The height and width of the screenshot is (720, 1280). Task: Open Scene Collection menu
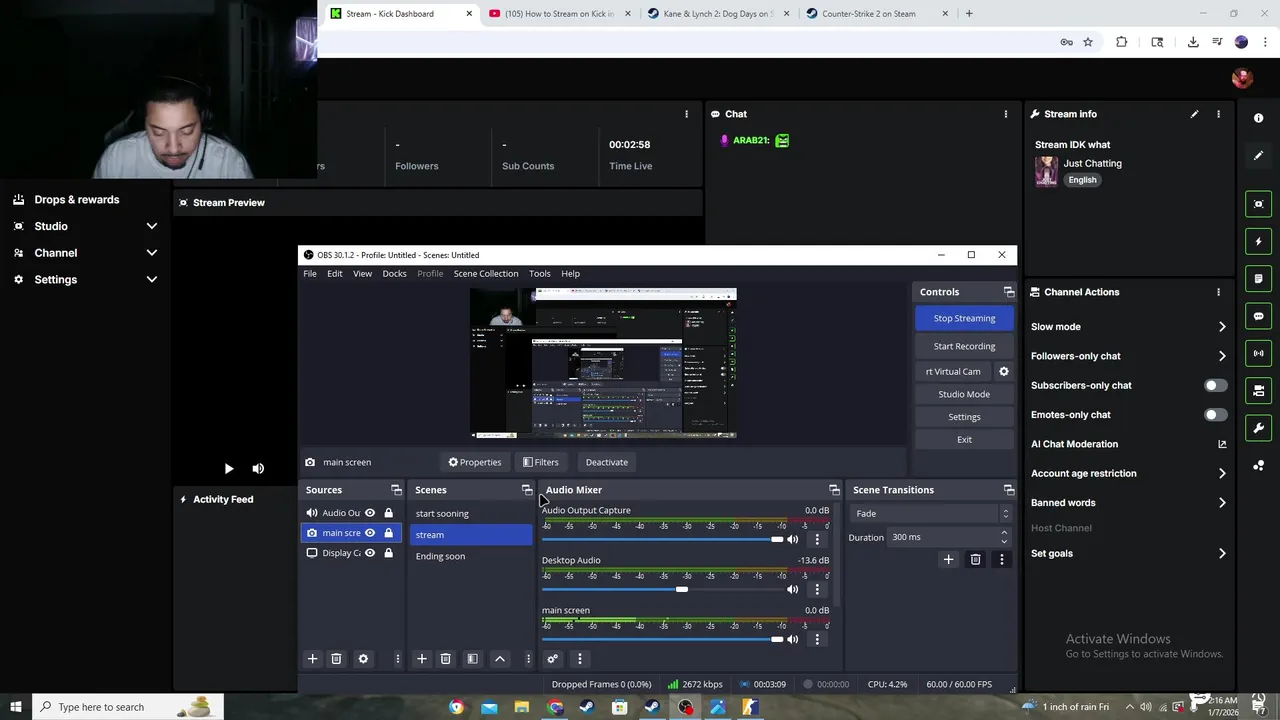coord(486,273)
